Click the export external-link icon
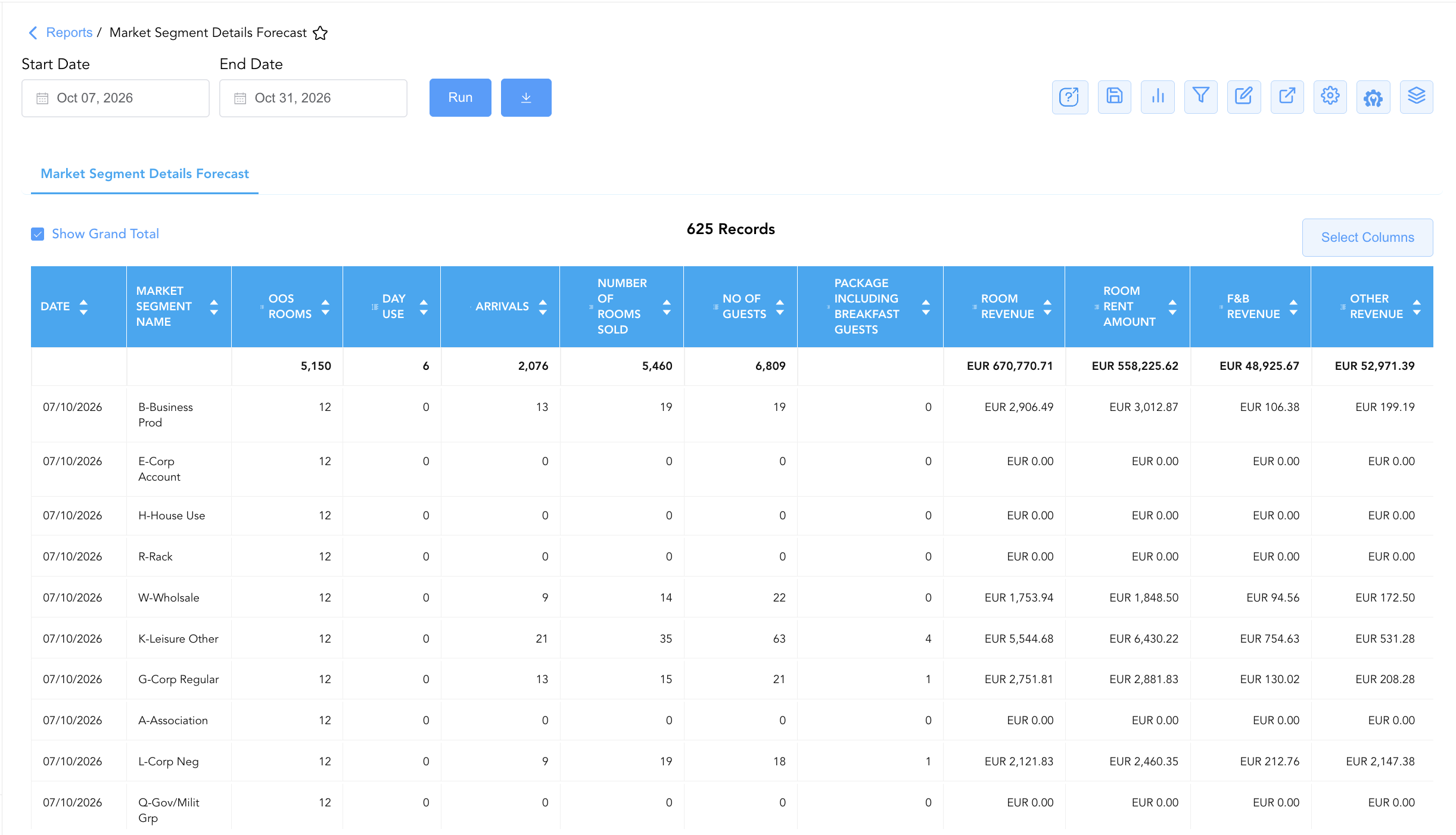The image size is (1456, 835). click(x=1287, y=97)
